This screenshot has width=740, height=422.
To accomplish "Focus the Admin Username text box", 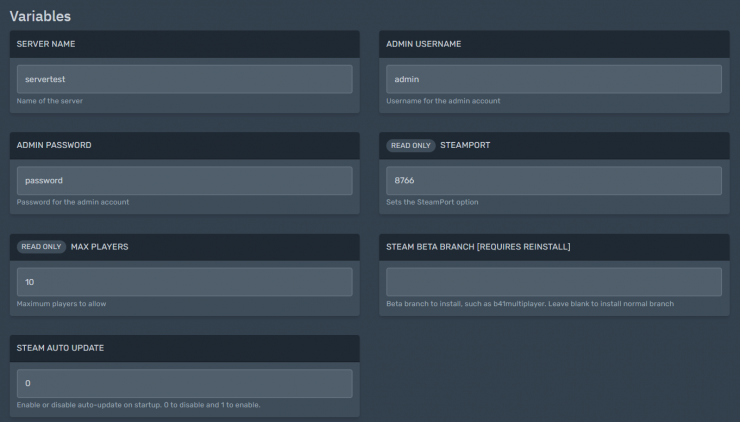I will tap(553, 79).
